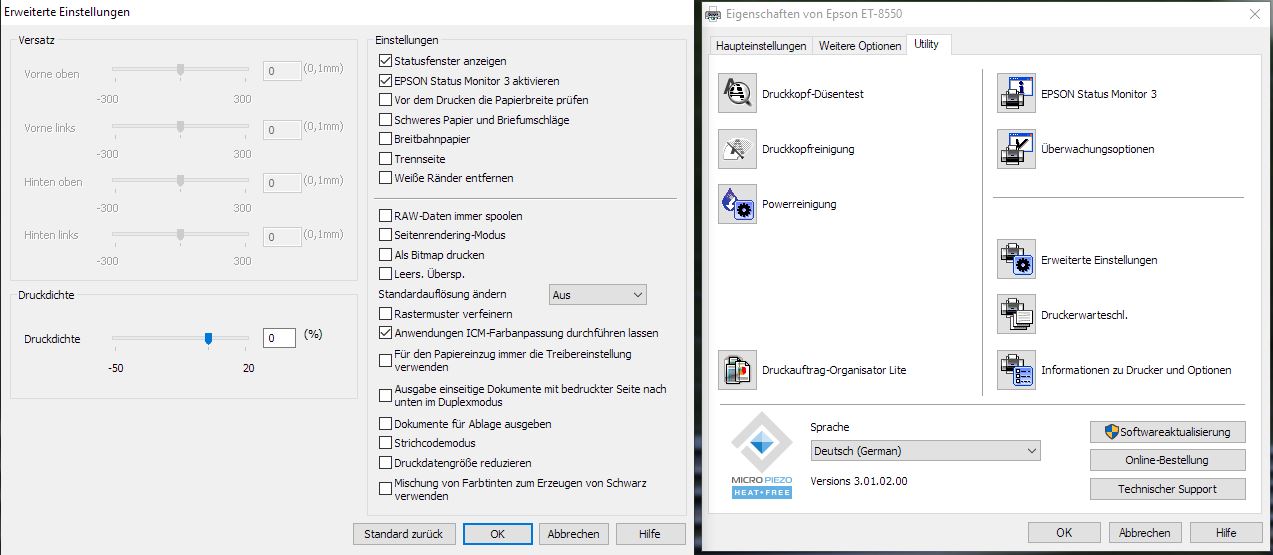Screen dimensions: 1273x555
Task: Enable Strichcodemodus checkbox
Action: tap(386, 443)
